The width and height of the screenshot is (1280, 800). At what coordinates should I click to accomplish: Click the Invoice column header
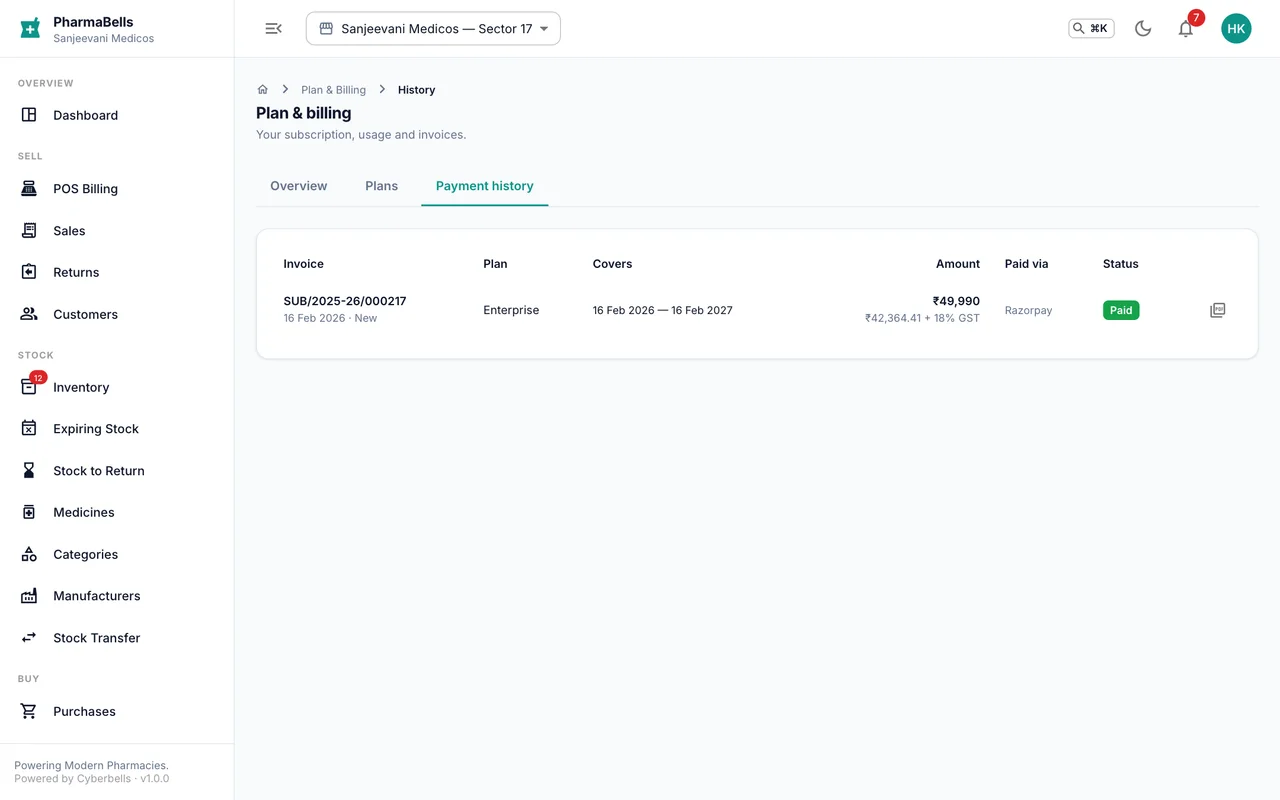304,264
